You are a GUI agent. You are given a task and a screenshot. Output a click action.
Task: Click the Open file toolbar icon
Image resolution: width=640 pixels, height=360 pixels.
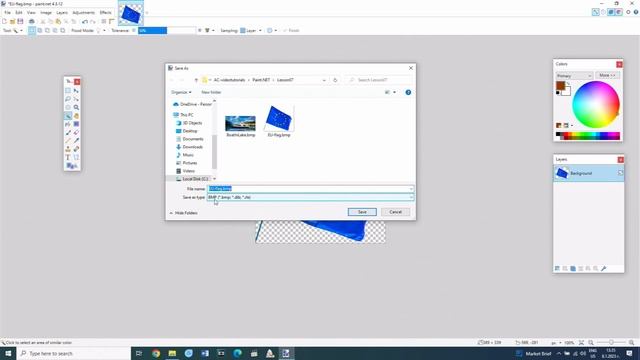click(x=12, y=21)
